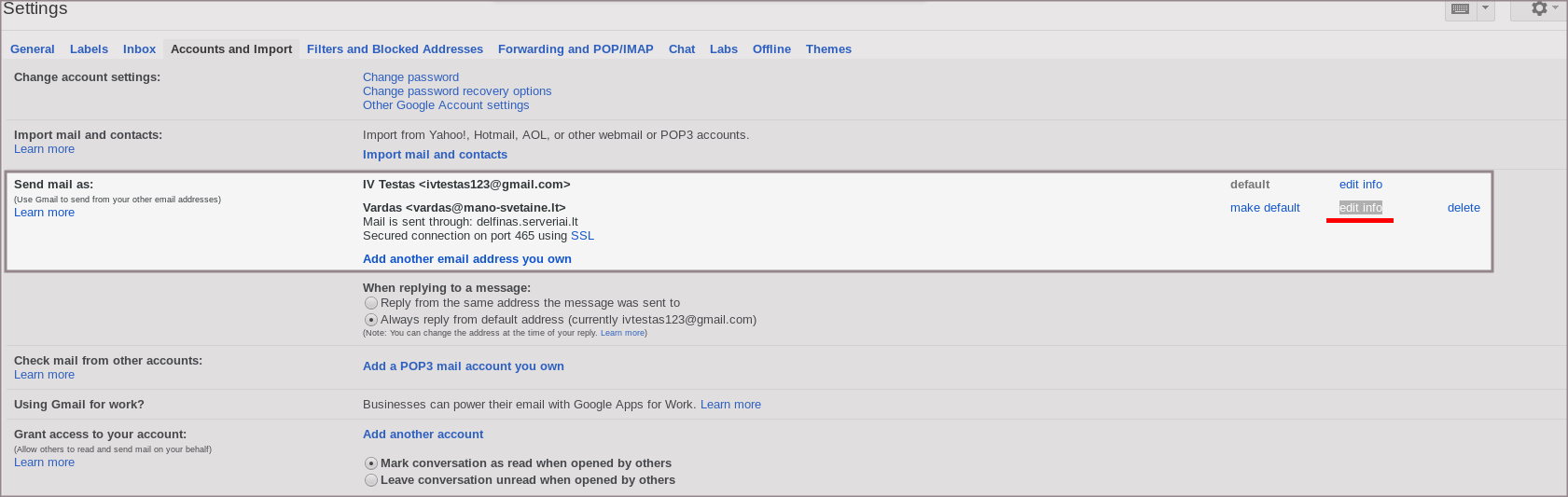Delete the Vardas send-as address

pyautogui.click(x=1464, y=208)
